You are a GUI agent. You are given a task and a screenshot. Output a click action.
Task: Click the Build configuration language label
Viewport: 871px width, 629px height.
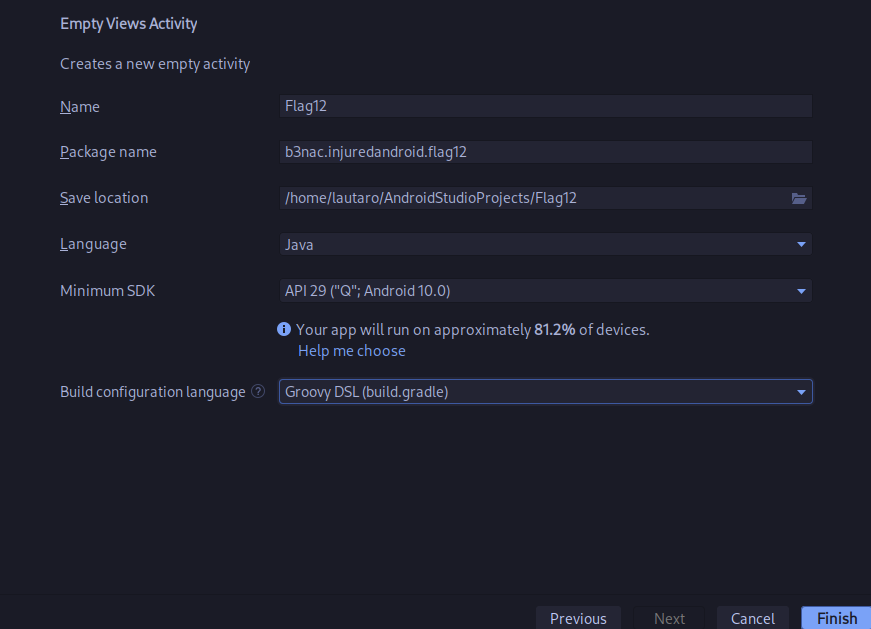click(x=153, y=392)
